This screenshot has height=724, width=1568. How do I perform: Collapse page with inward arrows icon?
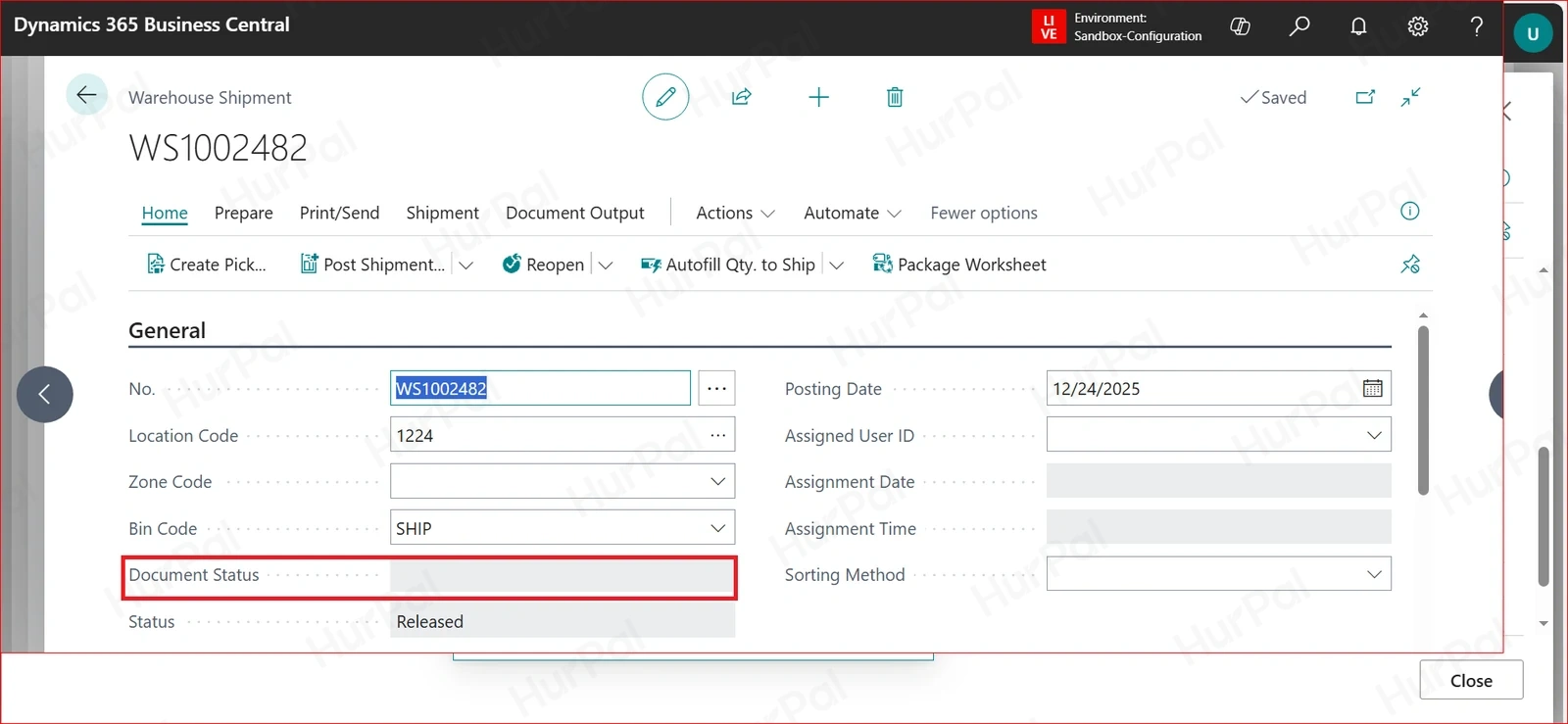(x=1410, y=97)
